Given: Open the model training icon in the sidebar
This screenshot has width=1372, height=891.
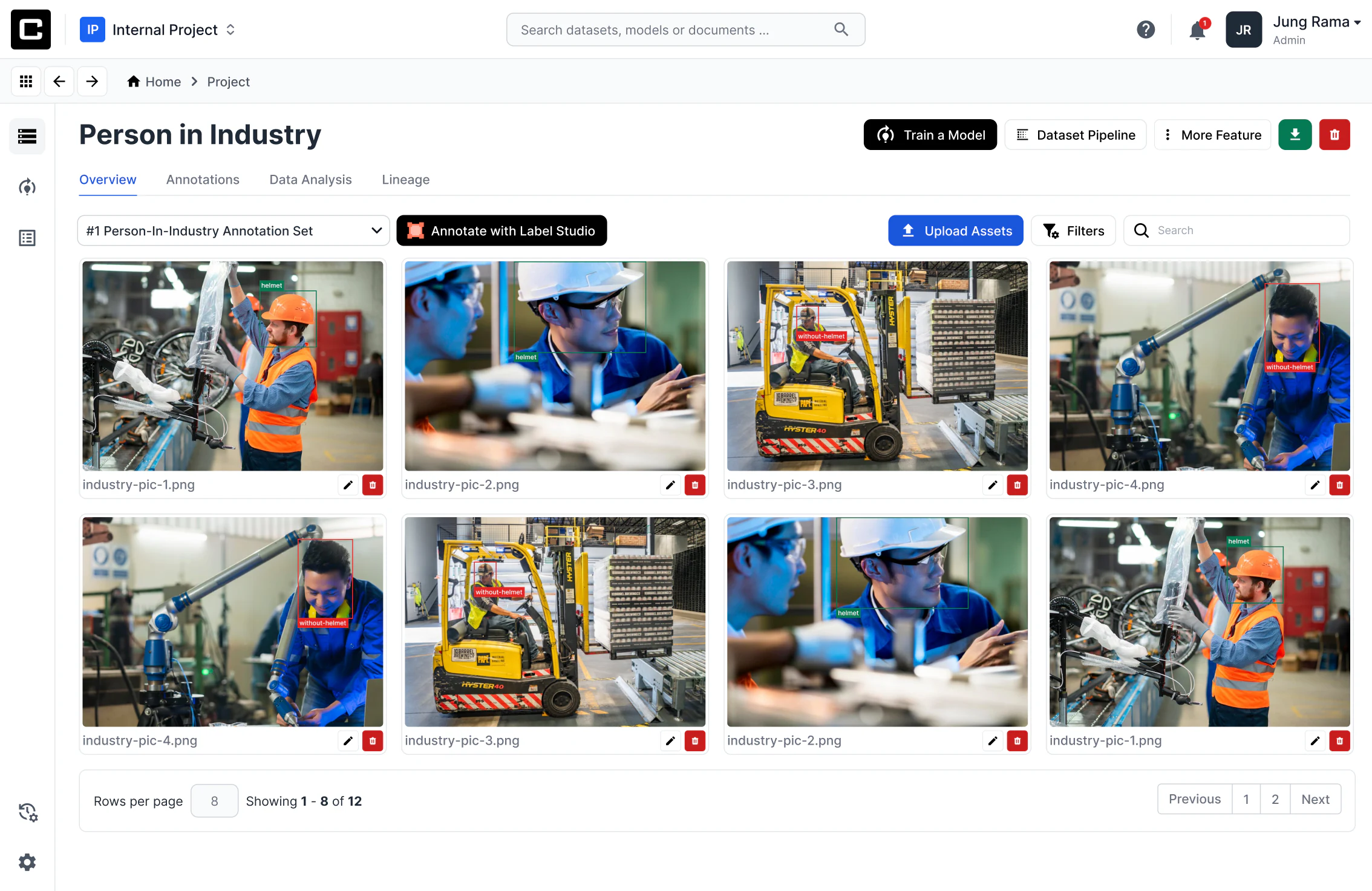Looking at the screenshot, I should click(27, 187).
